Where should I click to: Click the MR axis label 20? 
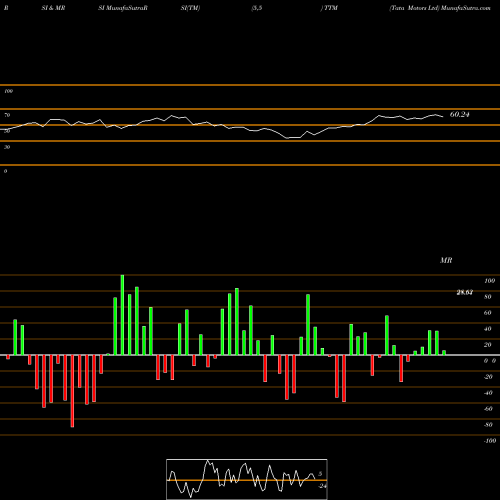coord(488,345)
